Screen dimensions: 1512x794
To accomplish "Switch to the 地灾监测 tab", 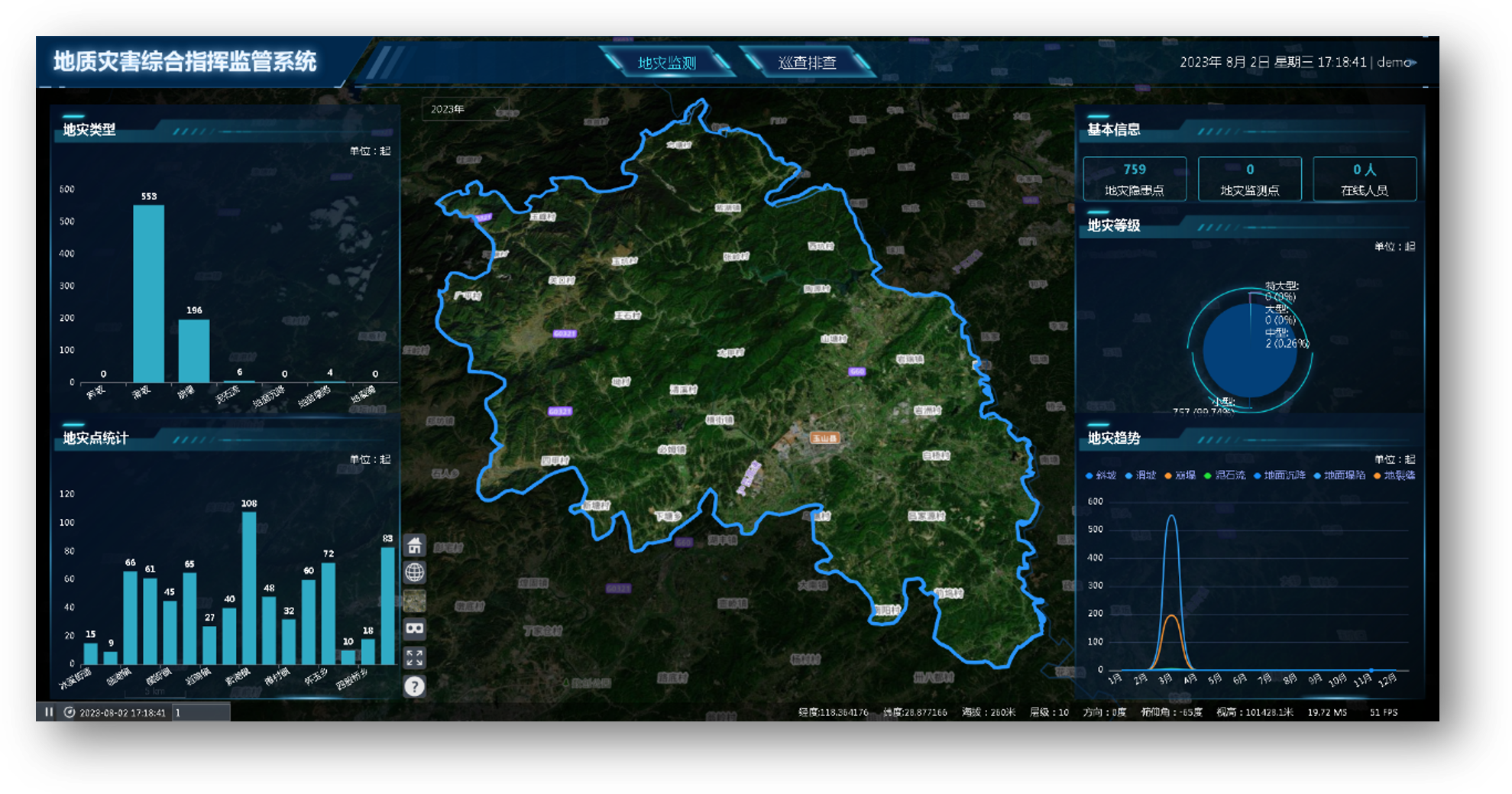I will [666, 63].
